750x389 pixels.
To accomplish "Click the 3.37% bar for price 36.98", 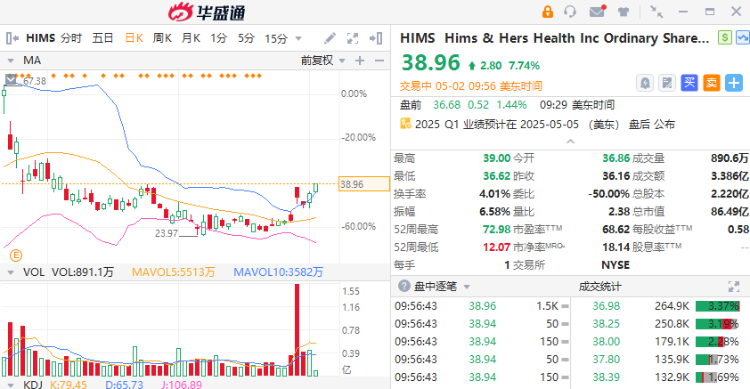I will click(717, 306).
